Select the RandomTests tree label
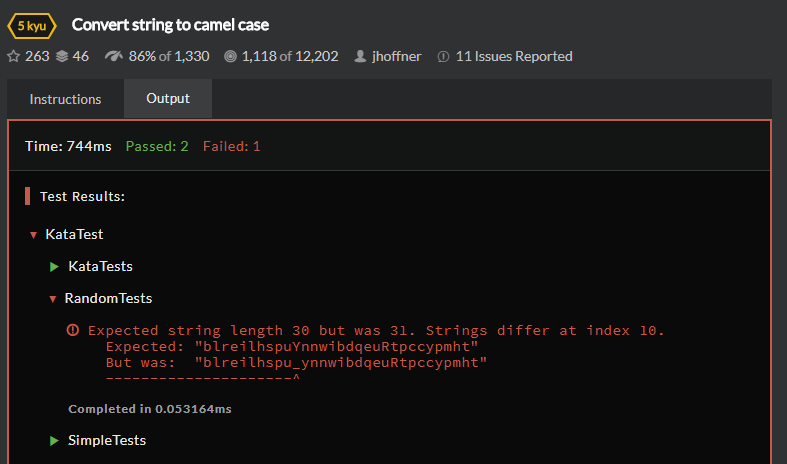Viewport: 787px width, 464px height. point(108,298)
